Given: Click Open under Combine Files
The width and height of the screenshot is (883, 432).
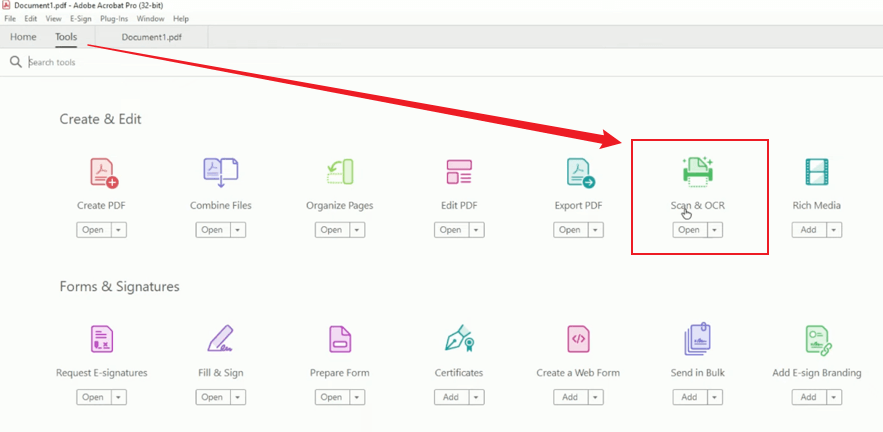Looking at the screenshot, I should pos(213,230).
